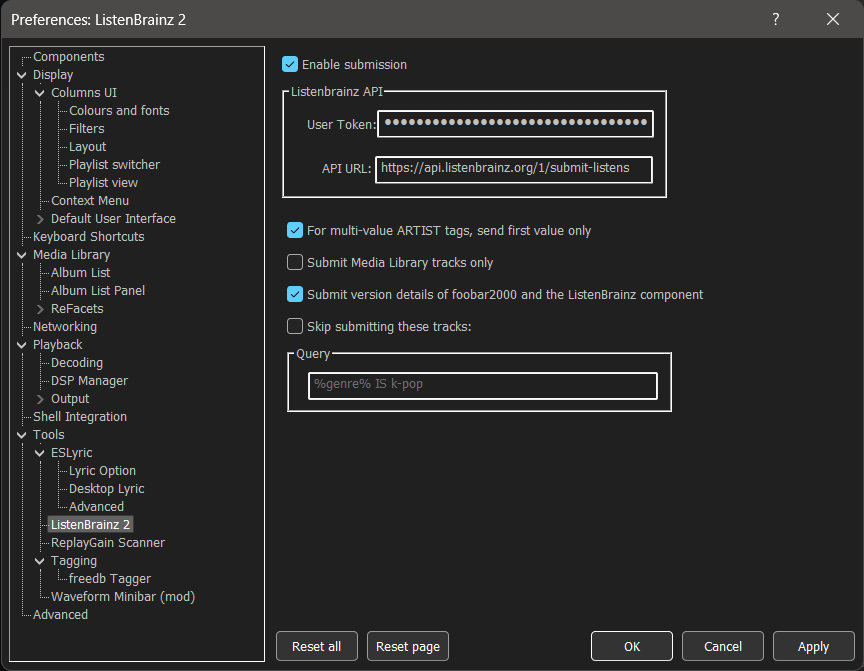864x671 pixels.
Task: Open Album List Panel settings
Action: click(x=98, y=291)
